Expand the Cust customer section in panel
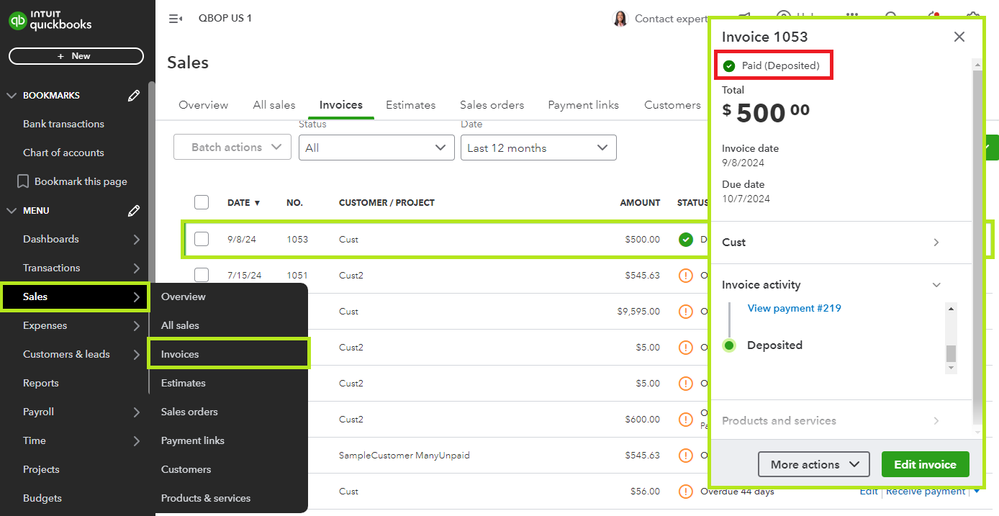The width and height of the screenshot is (999, 516). click(x=936, y=242)
